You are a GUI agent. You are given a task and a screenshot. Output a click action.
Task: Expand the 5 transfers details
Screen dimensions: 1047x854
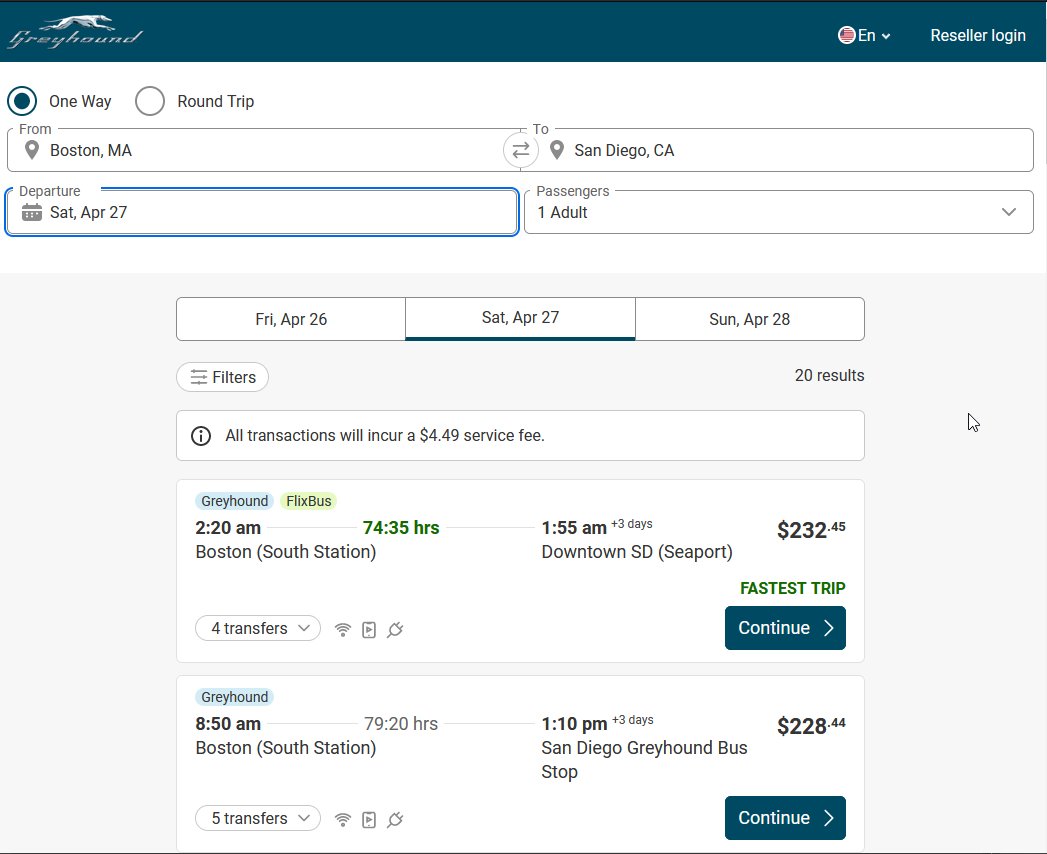coord(258,818)
